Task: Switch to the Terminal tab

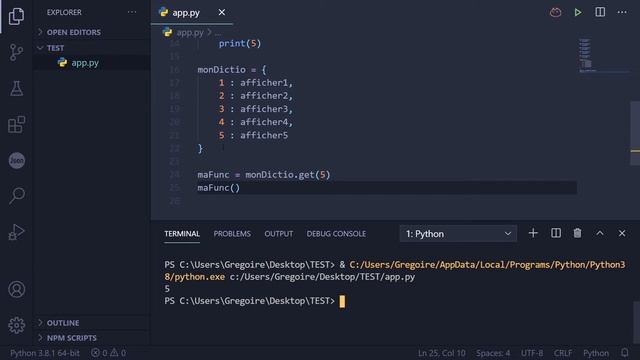Action: 182,234
